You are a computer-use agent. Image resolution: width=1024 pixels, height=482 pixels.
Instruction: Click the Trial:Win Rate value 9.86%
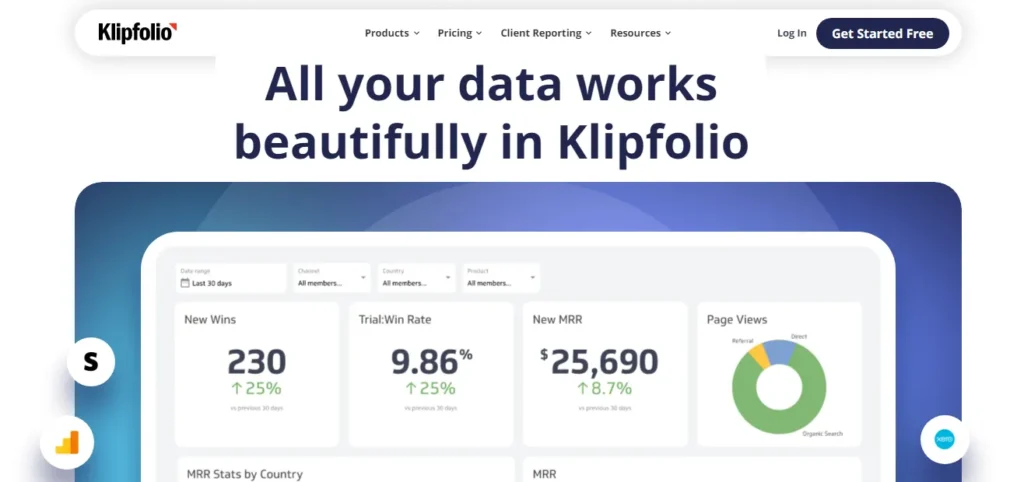point(431,362)
